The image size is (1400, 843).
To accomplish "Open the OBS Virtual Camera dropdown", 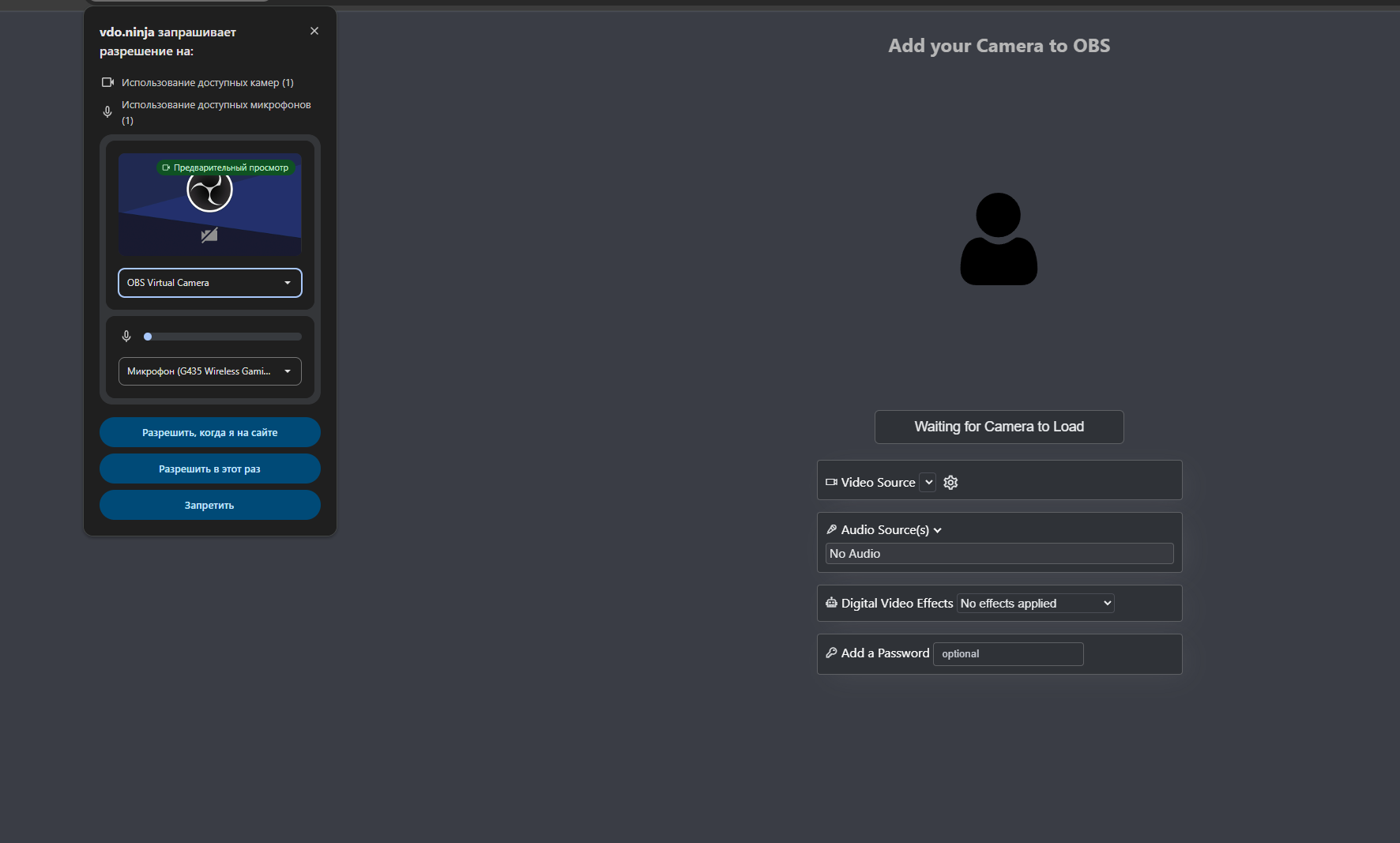I will click(210, 283).
